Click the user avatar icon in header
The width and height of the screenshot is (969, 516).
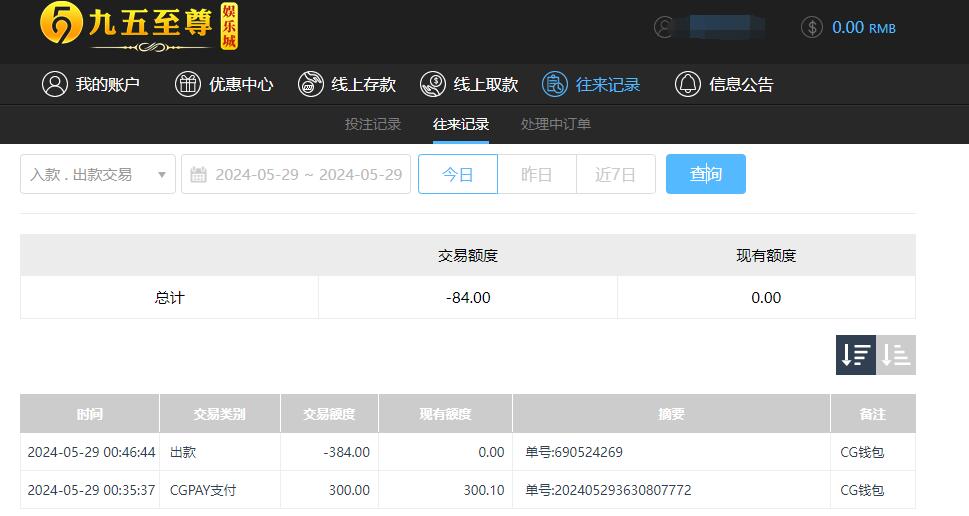664,27
